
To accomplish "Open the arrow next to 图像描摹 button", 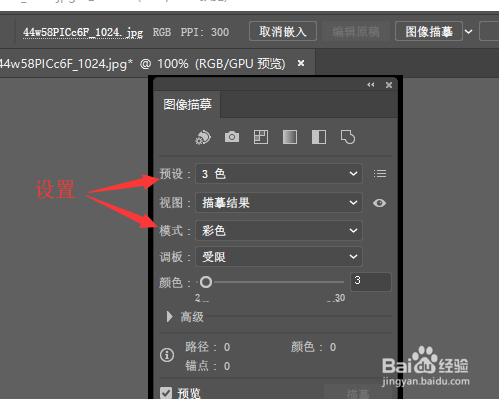I will [x=469, y=32].
